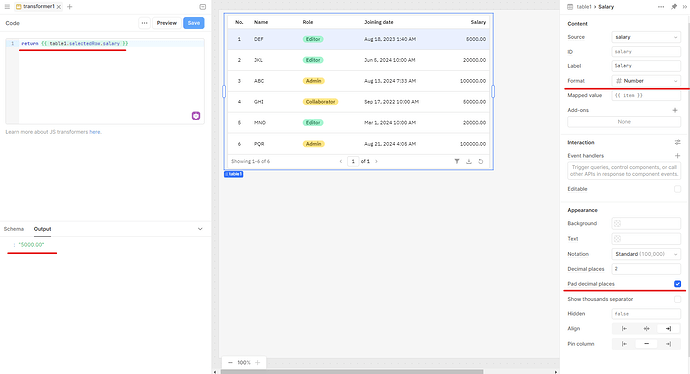Pin the inspector panel

point(674,7)
